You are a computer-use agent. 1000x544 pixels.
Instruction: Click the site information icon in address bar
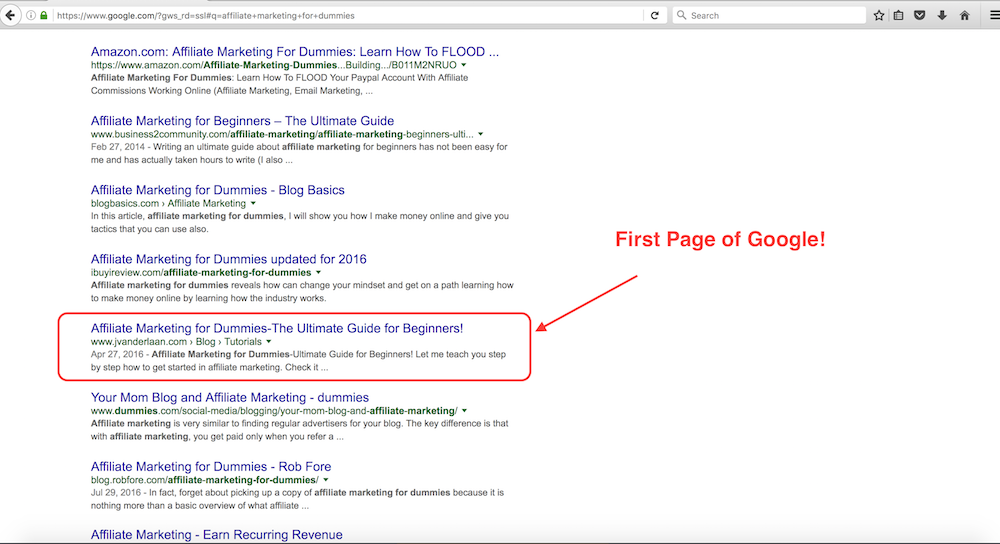click(x=31, y=16)
